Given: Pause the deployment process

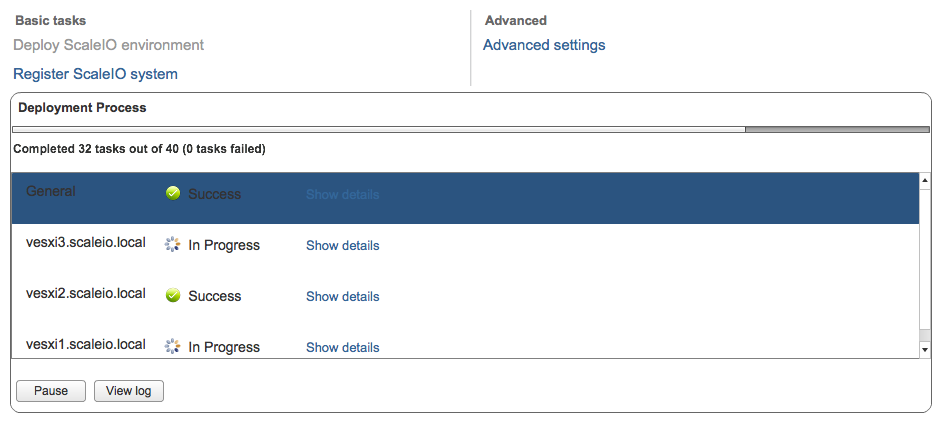Looking at the screenshot, I should (51, 390).
